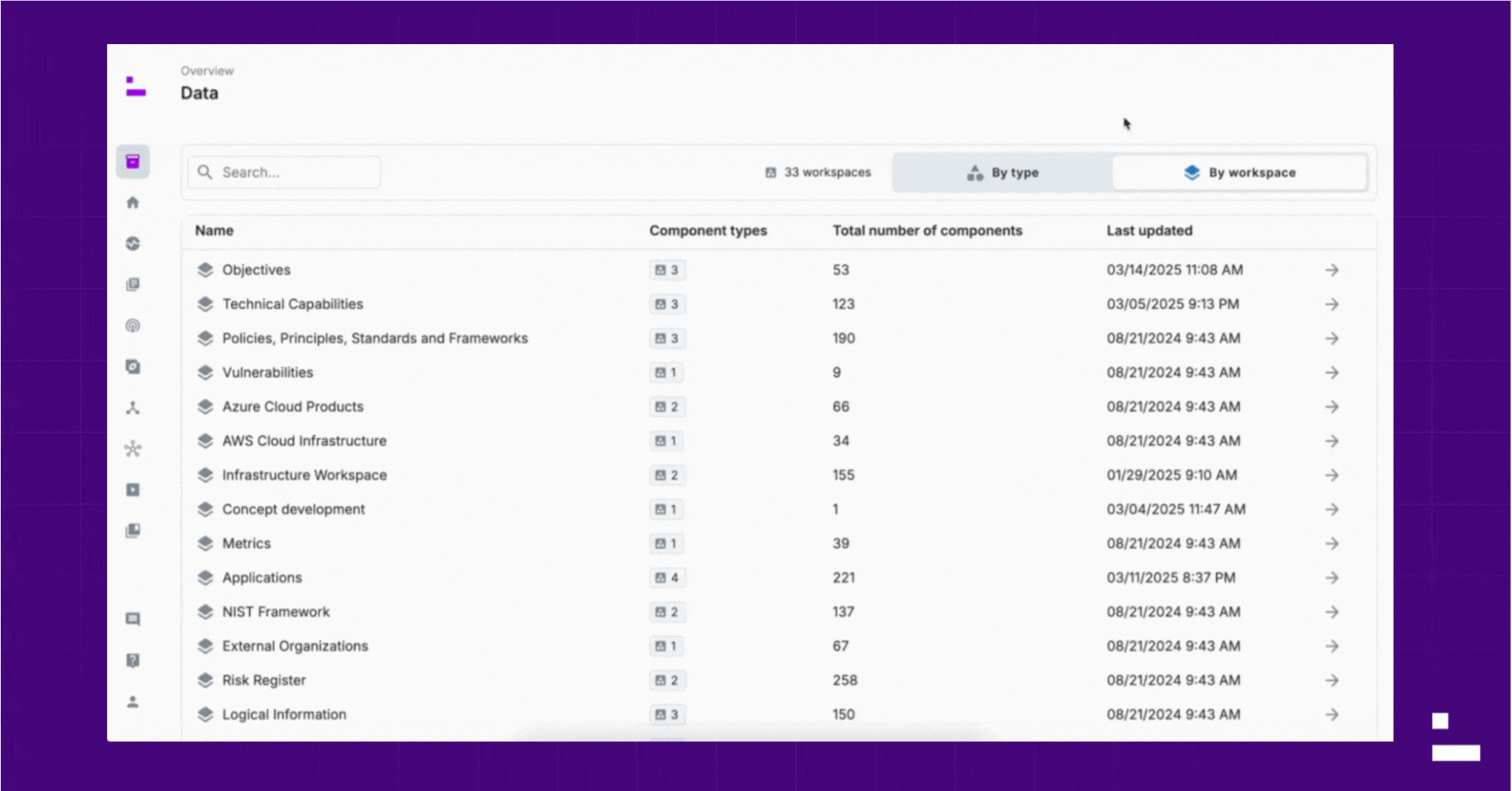Open Azure Cloud Products row arrow

click(1332, 407)
